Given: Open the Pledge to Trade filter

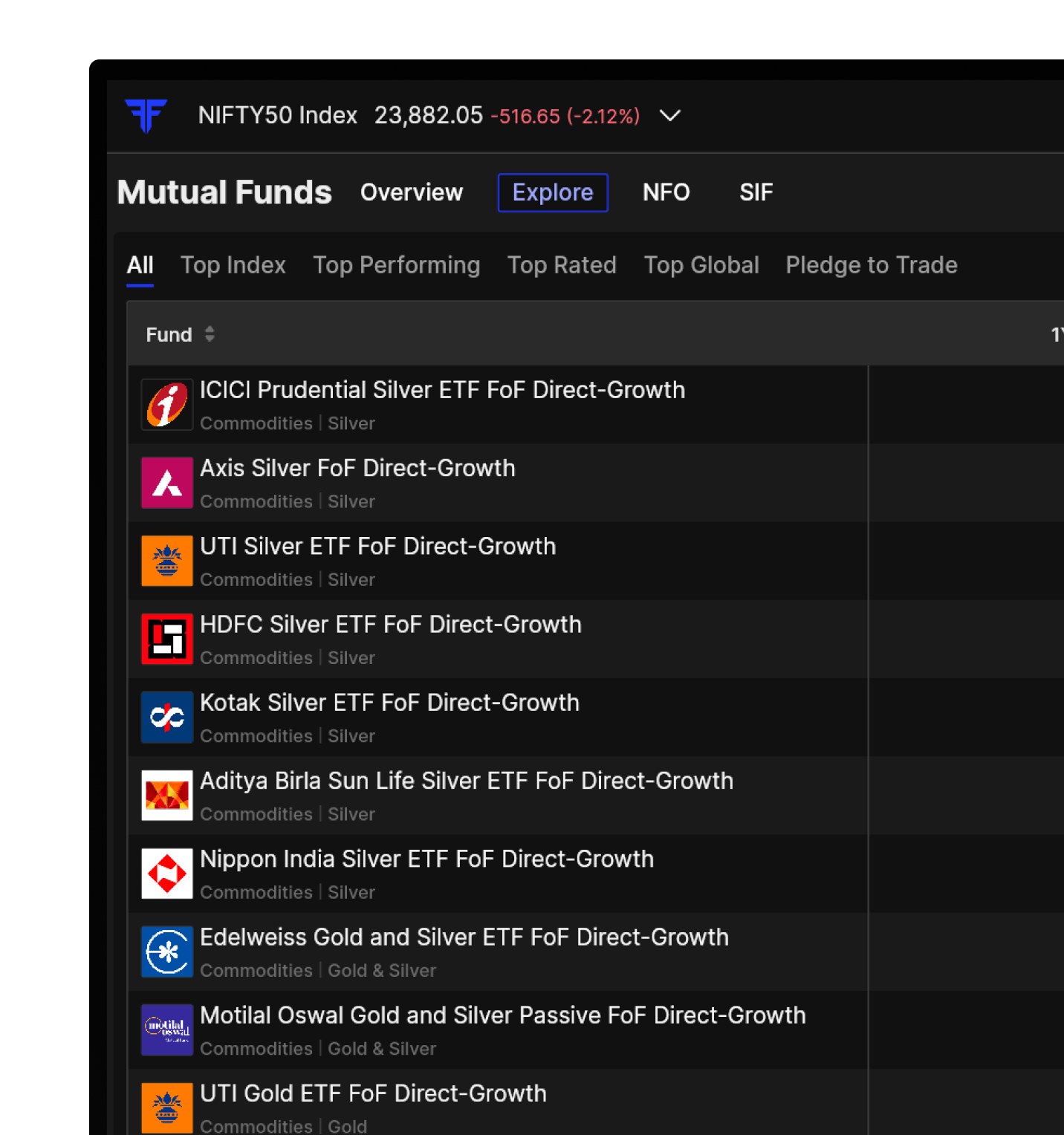Looking at the screenshot, I should [x=872, y=265].
